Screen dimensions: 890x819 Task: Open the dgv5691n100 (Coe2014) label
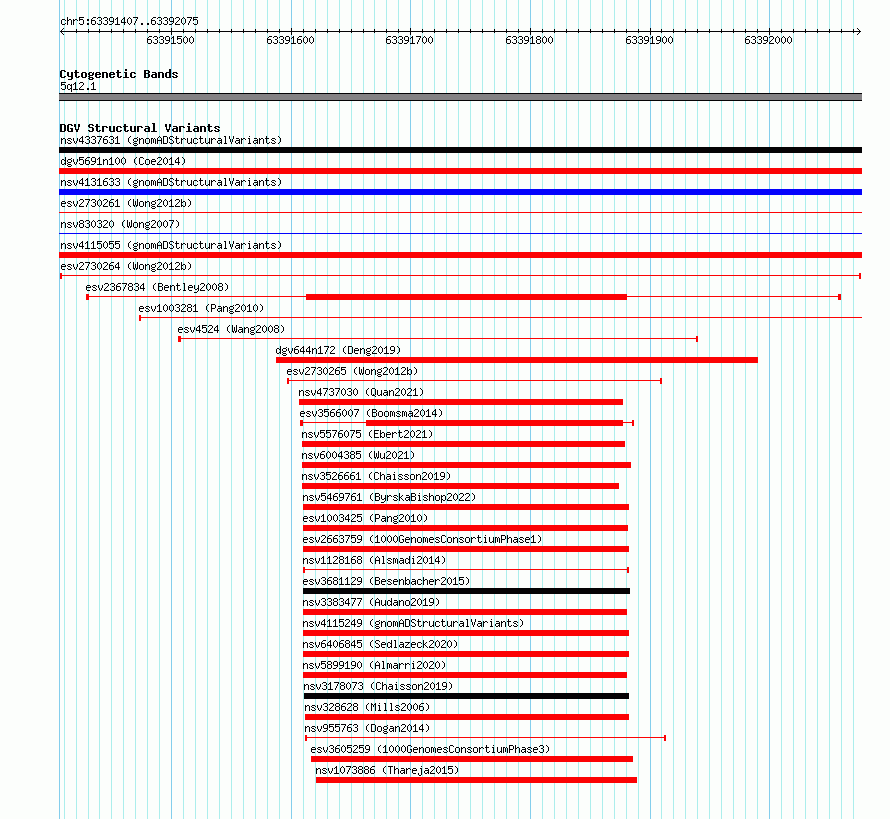coord(123,161)
